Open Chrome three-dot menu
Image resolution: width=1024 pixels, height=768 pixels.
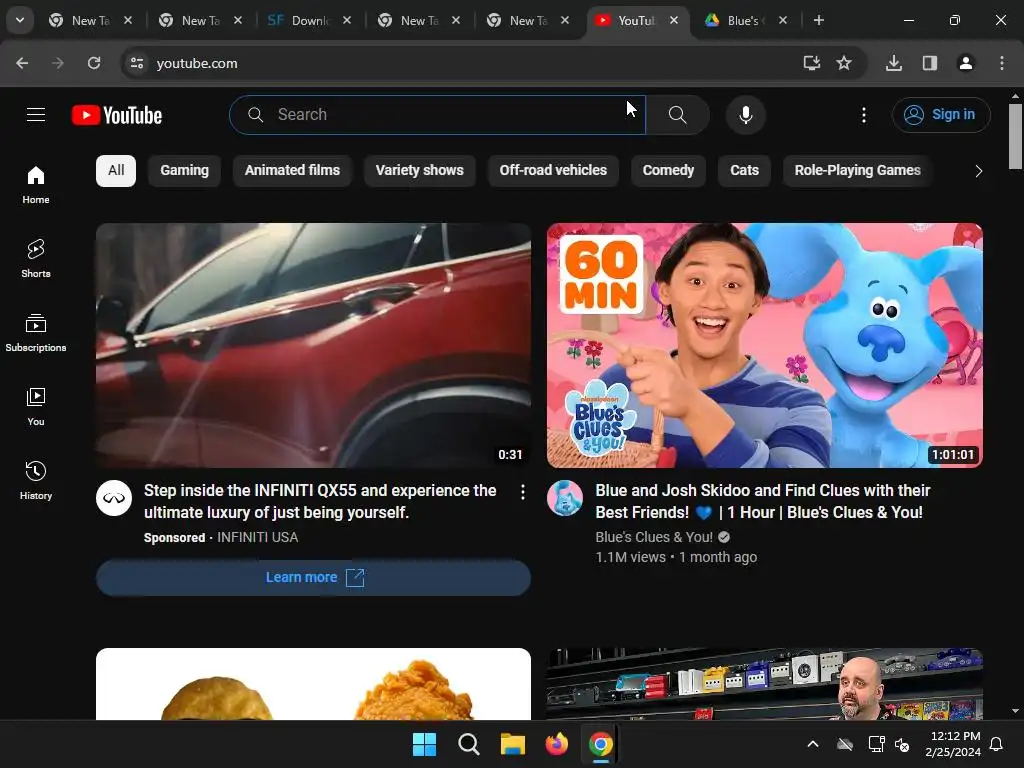pos(1002,63)
